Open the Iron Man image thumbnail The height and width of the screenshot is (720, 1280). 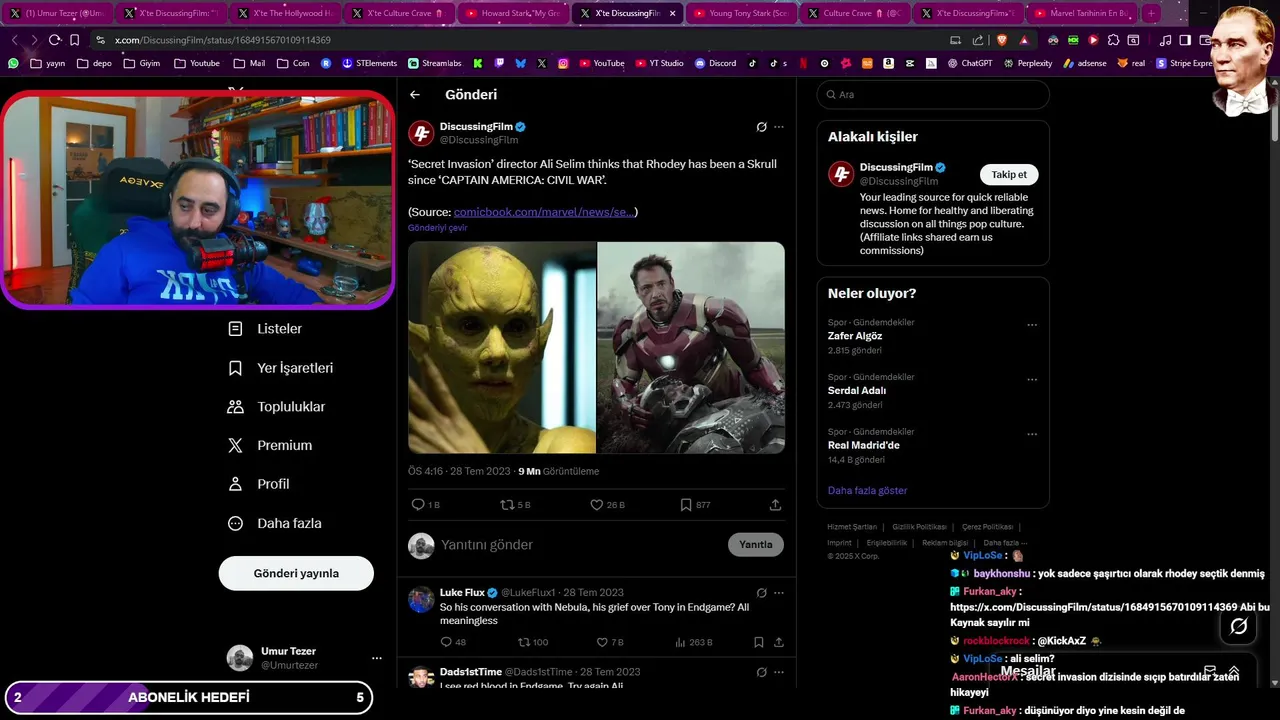[691, 347]
